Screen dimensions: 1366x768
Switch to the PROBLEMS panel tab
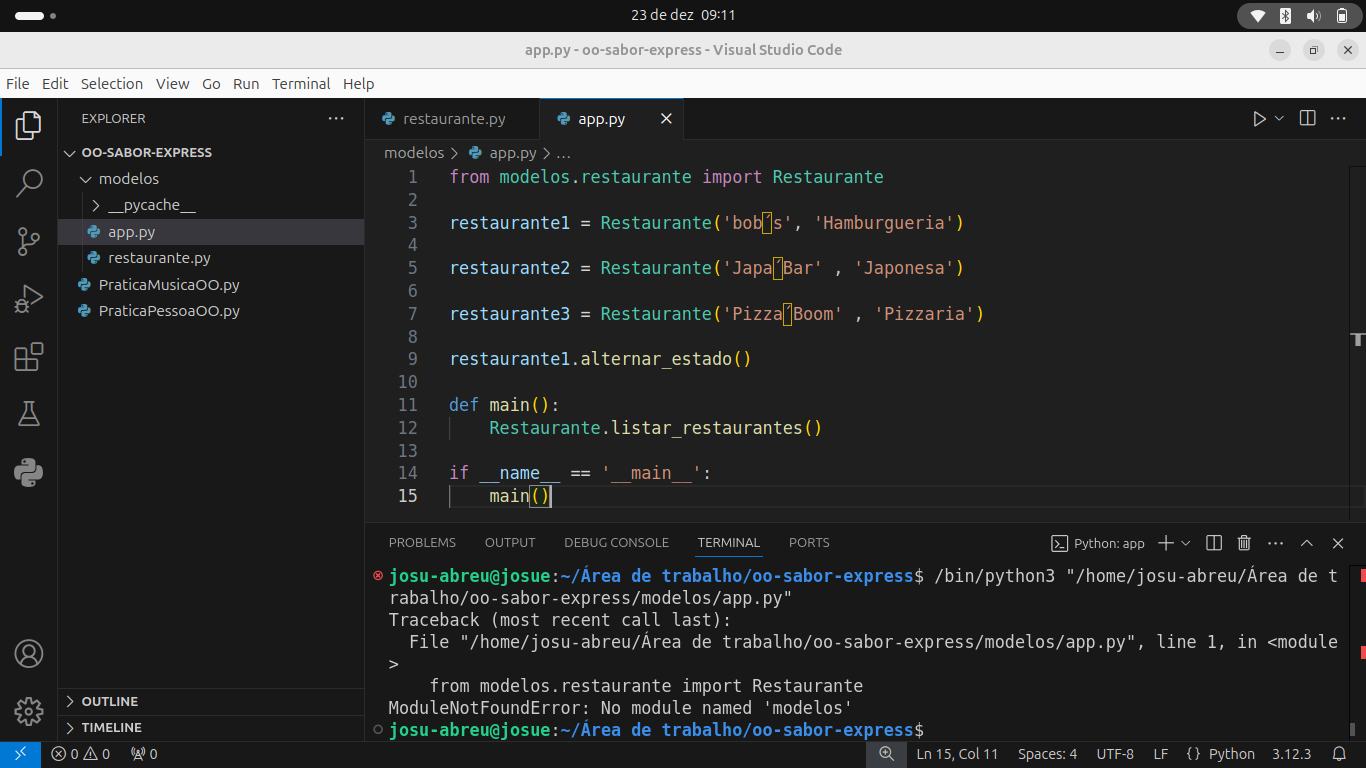click(422, 543)
